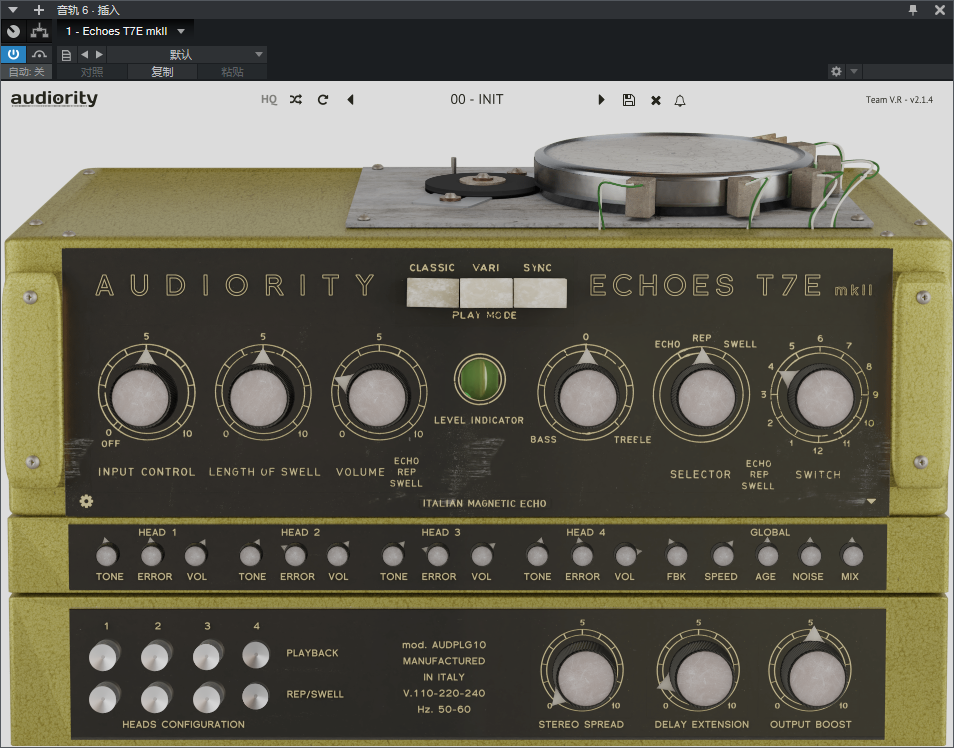
Task: Toggle head 3 REP/SWELL button
Action: pyautogui.click(x=207, y=697)
